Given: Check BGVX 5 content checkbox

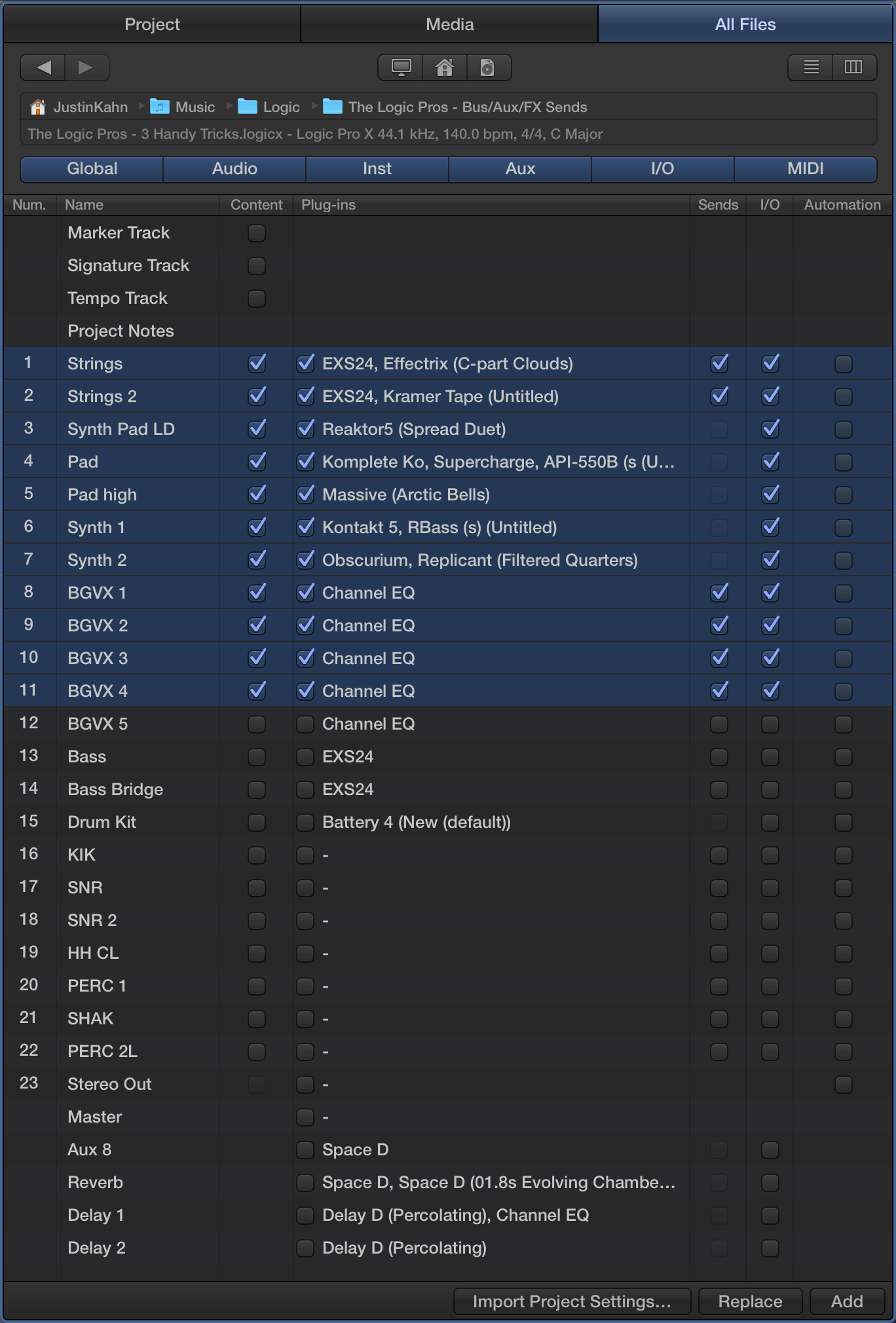Looking at the screenshot, I should (x=257, y=724).
